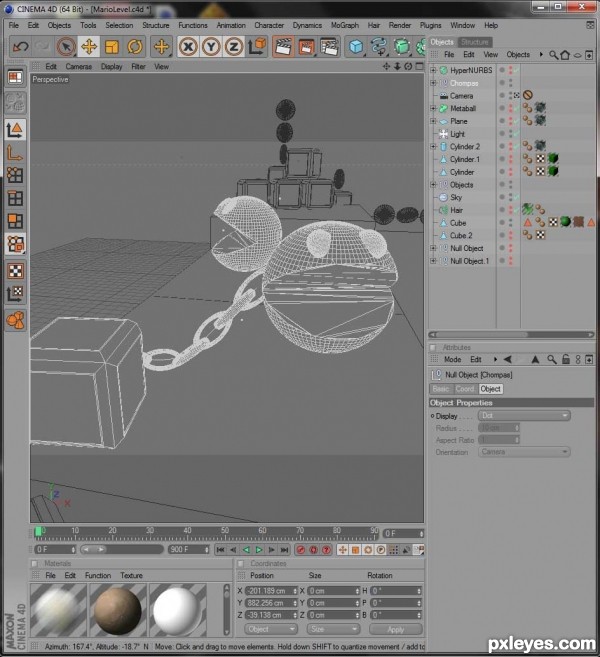Click the Position X input field
The height and width of the screenshot is (657, 600).
coord(271,591)
